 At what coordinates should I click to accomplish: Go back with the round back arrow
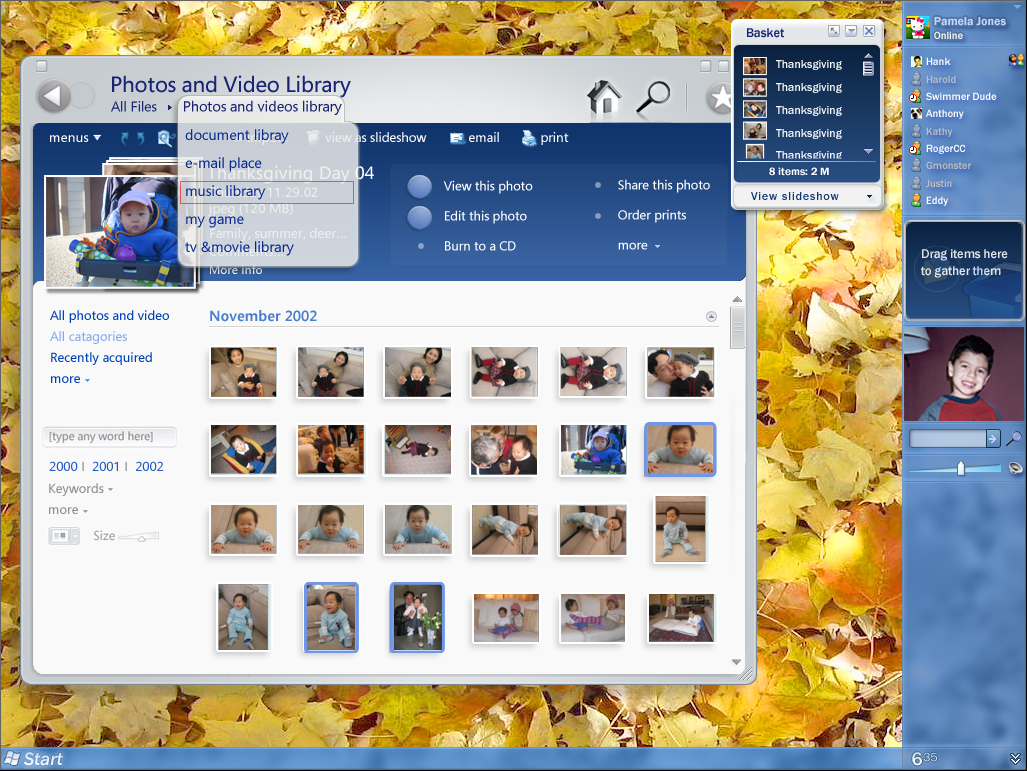coord(54,97)
